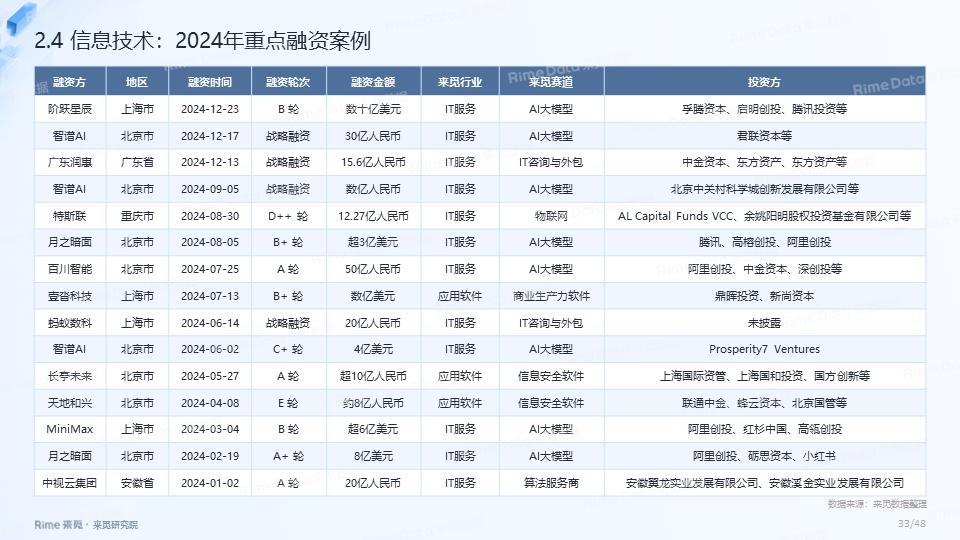Click the '特斯联' company cell
Screen dimensions: 960x540
coord(70,216)
